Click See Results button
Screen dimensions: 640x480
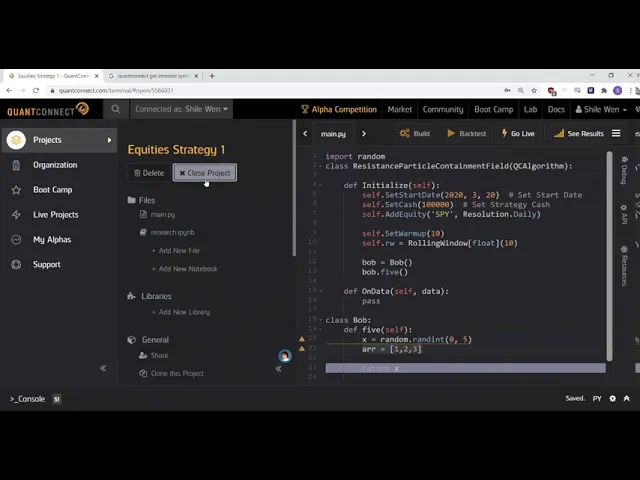pyautogui.click(x=578, y=133)
